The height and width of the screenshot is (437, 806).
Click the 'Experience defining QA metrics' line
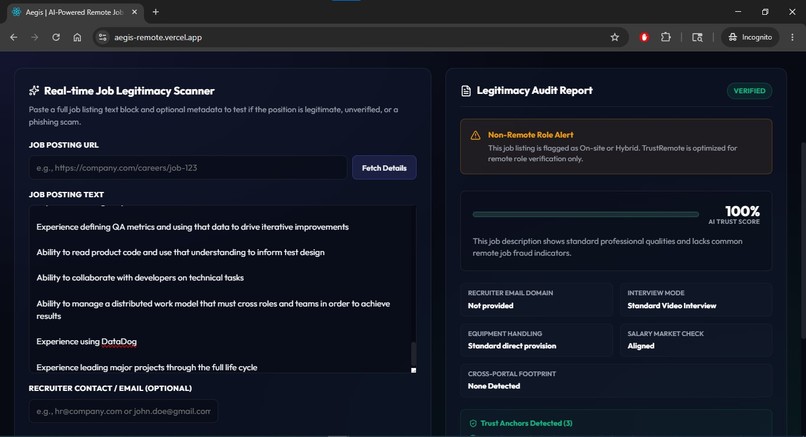coord(192,227)
